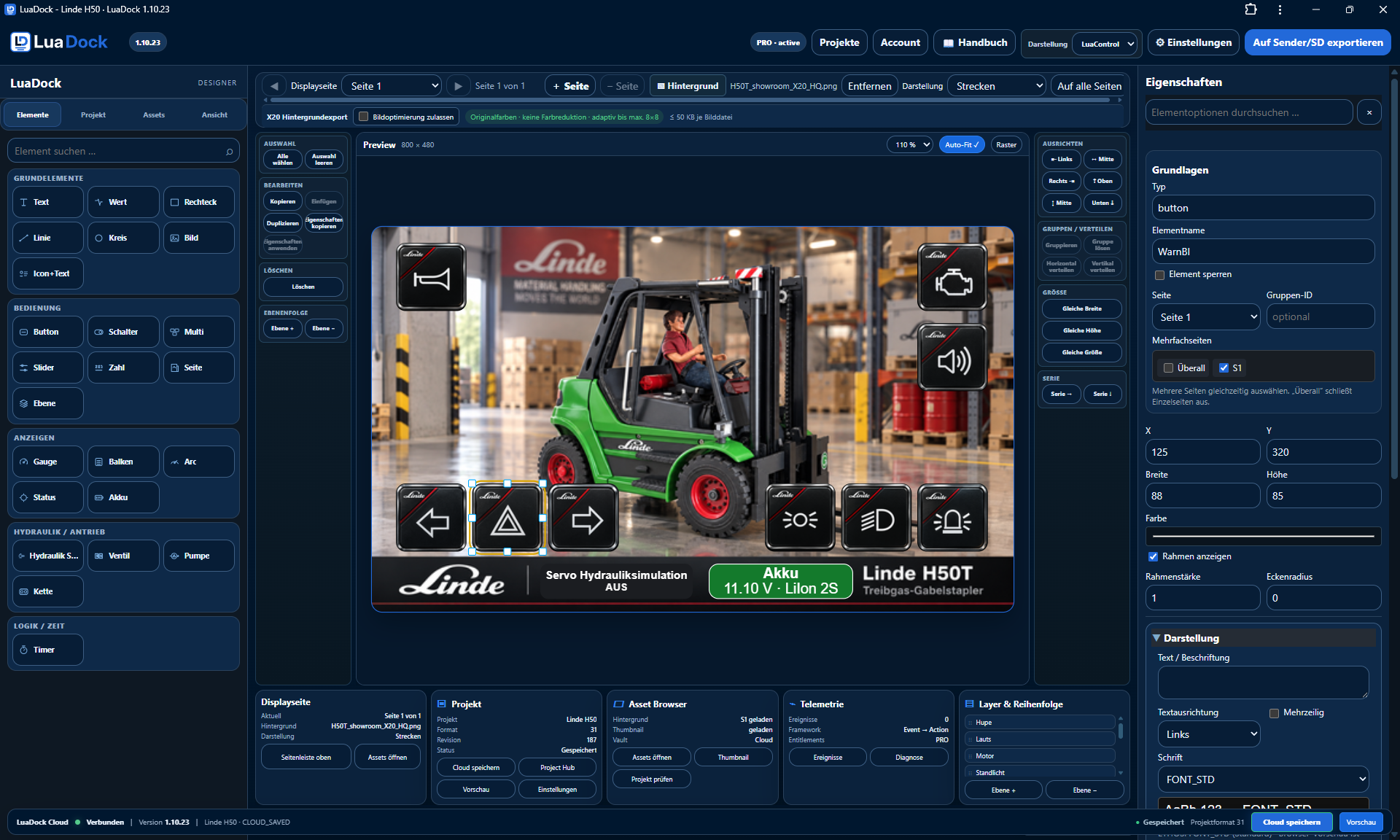This screenshot has height=840, width=1400.
Task: Clear the element options search with the X button
Action: coord(1369,112)
